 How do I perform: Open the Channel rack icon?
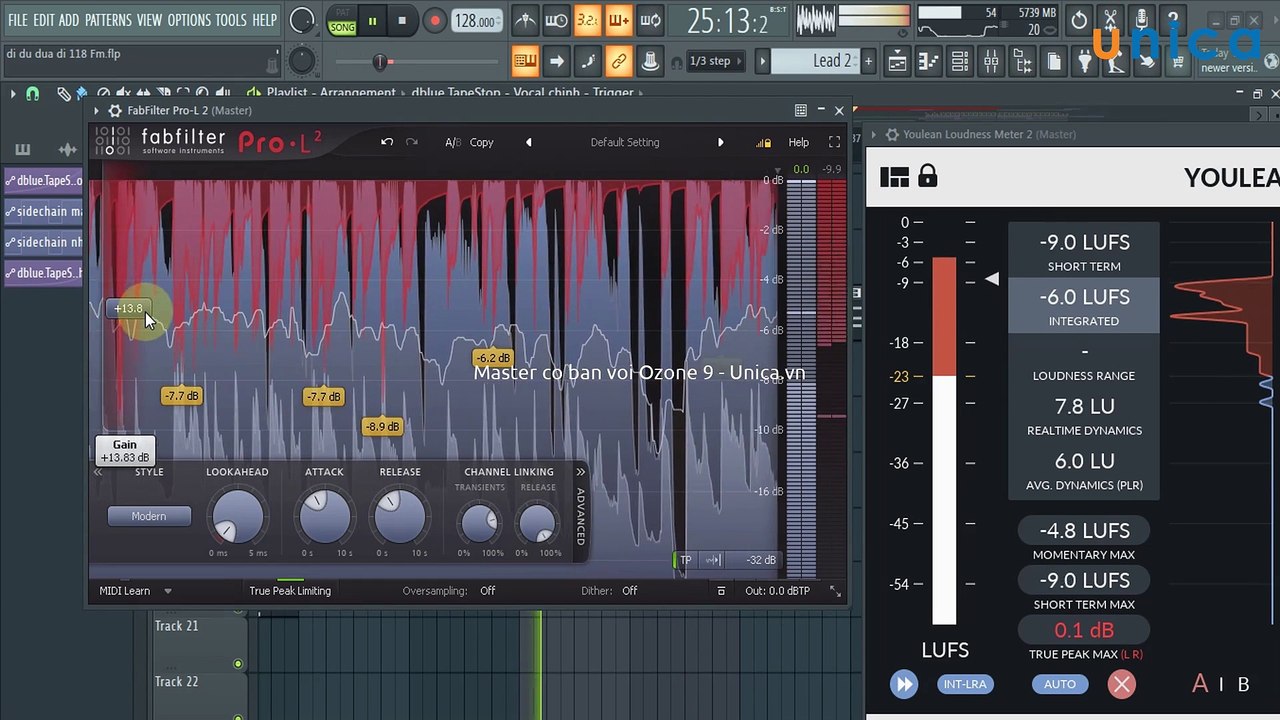(960, 62)
